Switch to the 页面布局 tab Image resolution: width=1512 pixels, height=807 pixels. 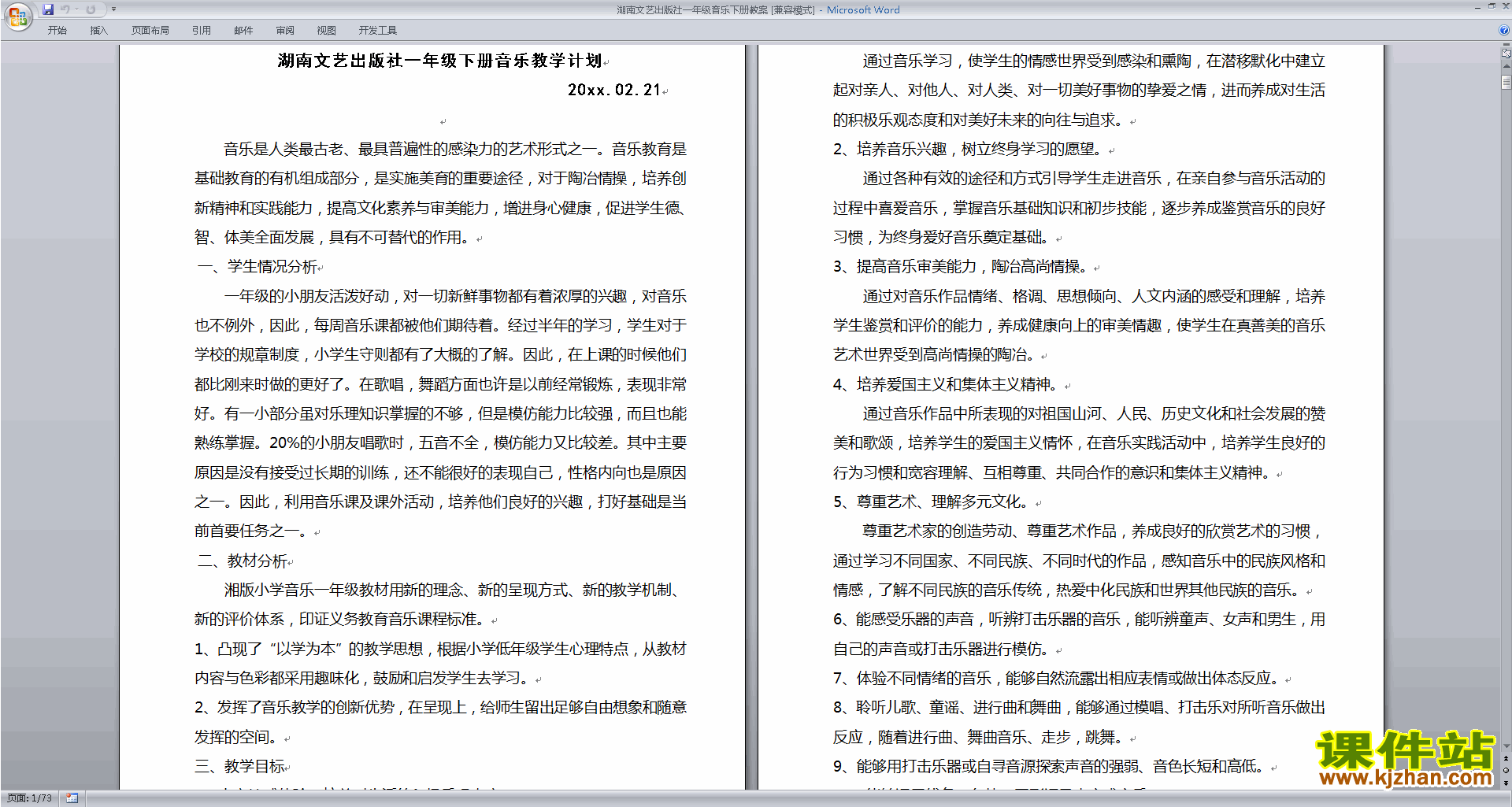pos(150,31)
